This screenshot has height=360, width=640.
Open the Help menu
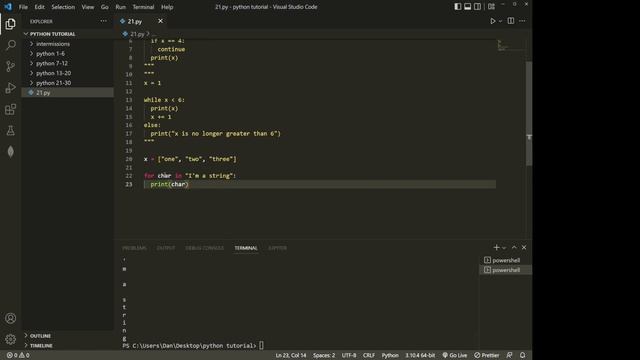167,7
